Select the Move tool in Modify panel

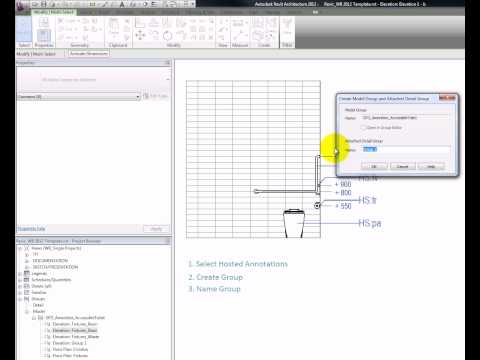pyautogui.click(x=140, y=35)
